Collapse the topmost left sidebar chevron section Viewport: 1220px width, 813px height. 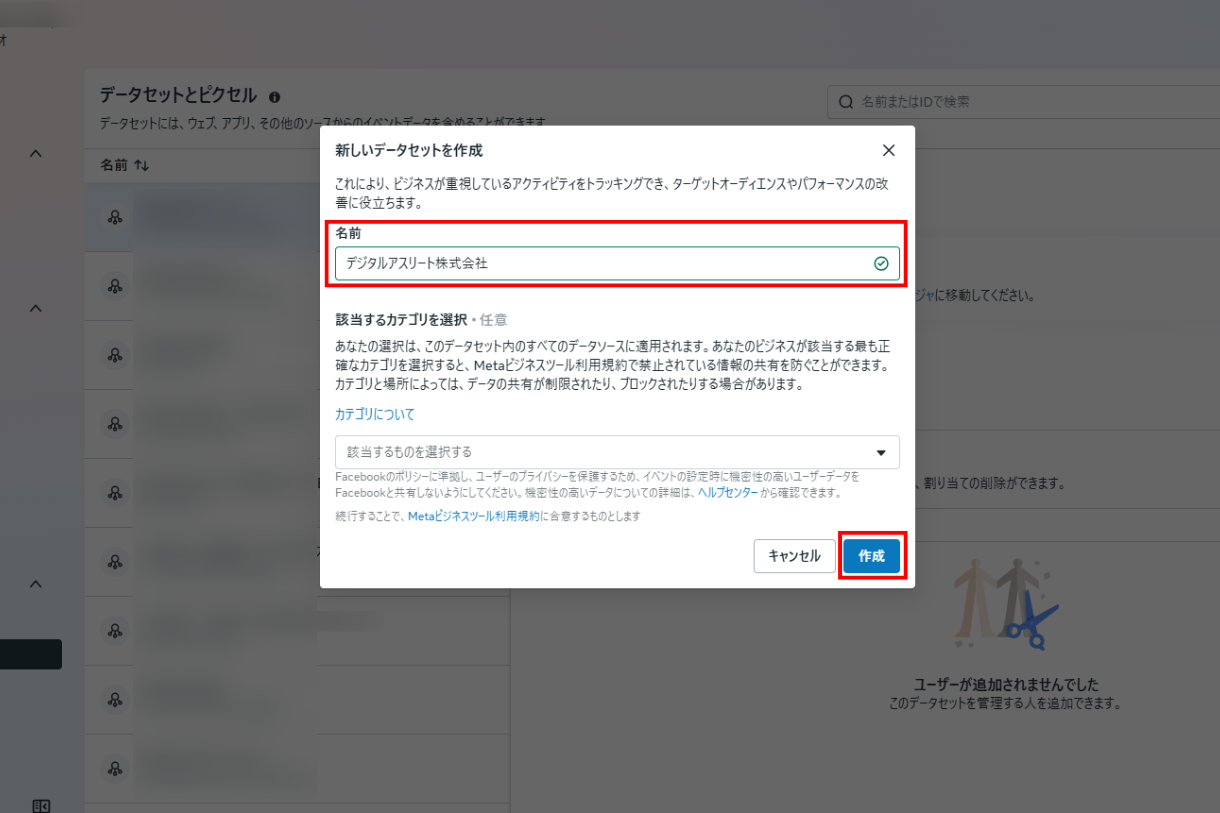36,154
